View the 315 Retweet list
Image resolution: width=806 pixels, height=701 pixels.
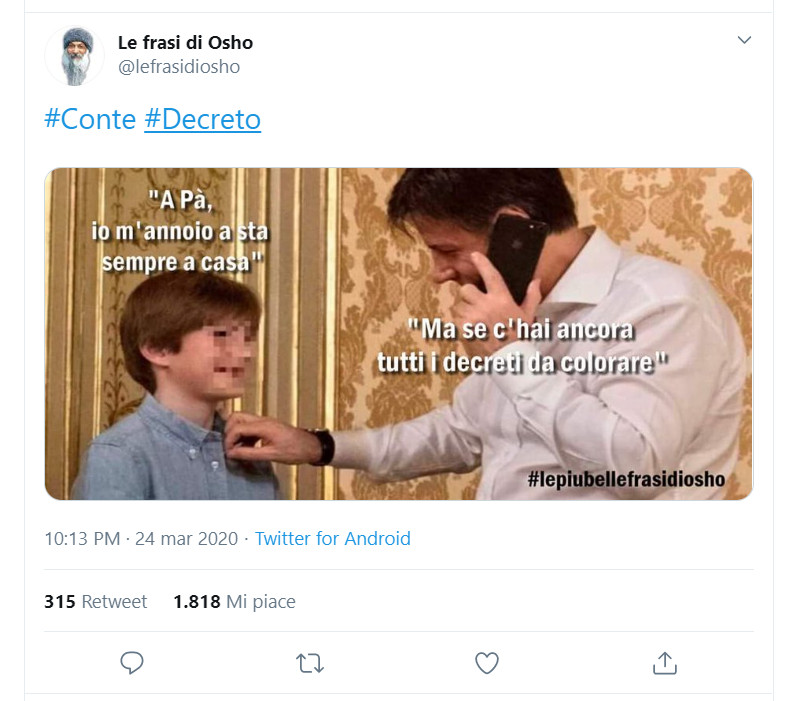(x=96, y=601)
